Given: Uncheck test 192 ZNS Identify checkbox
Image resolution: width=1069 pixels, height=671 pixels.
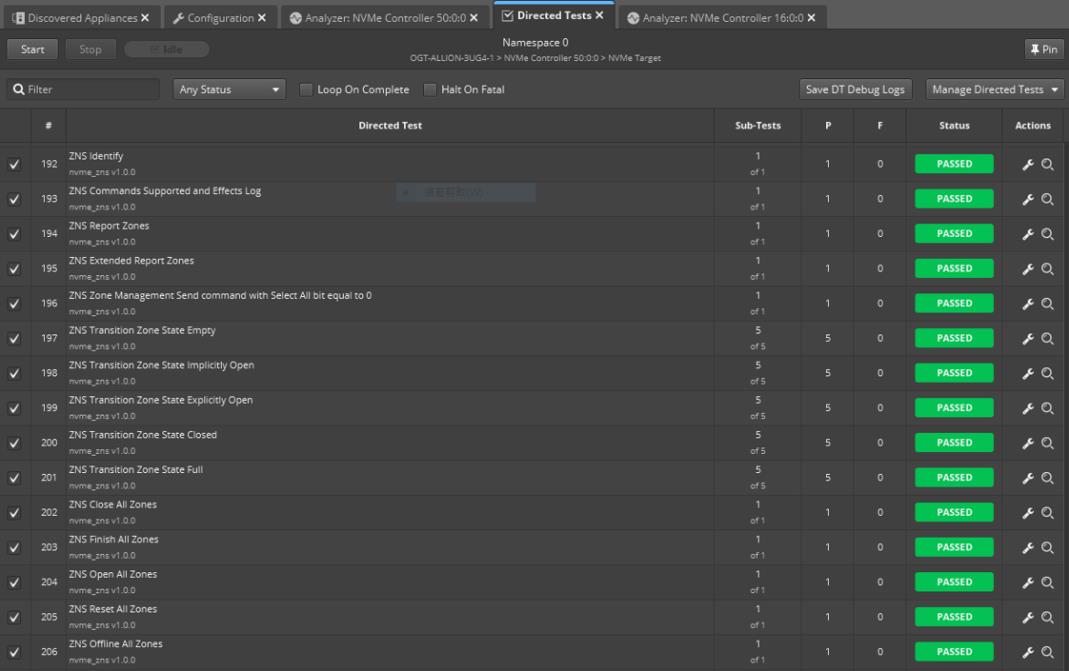Looking at the screenshot, I should click(14, 165).
